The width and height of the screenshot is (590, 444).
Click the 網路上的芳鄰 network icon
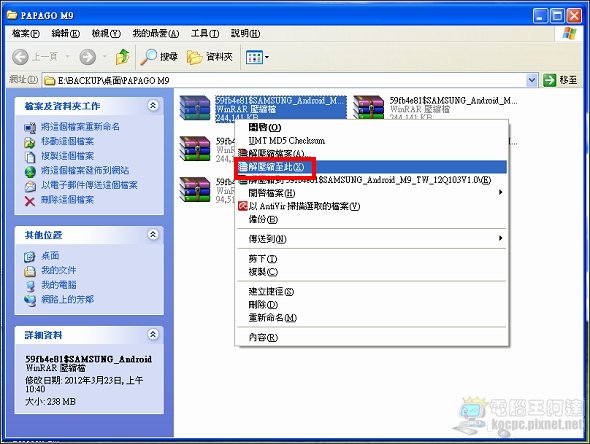[x=30, y=301]
